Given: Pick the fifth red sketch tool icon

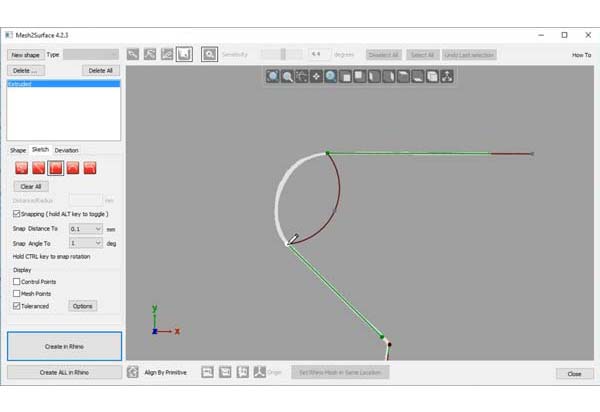Looking at the screenshot, I should pos(90,168).
